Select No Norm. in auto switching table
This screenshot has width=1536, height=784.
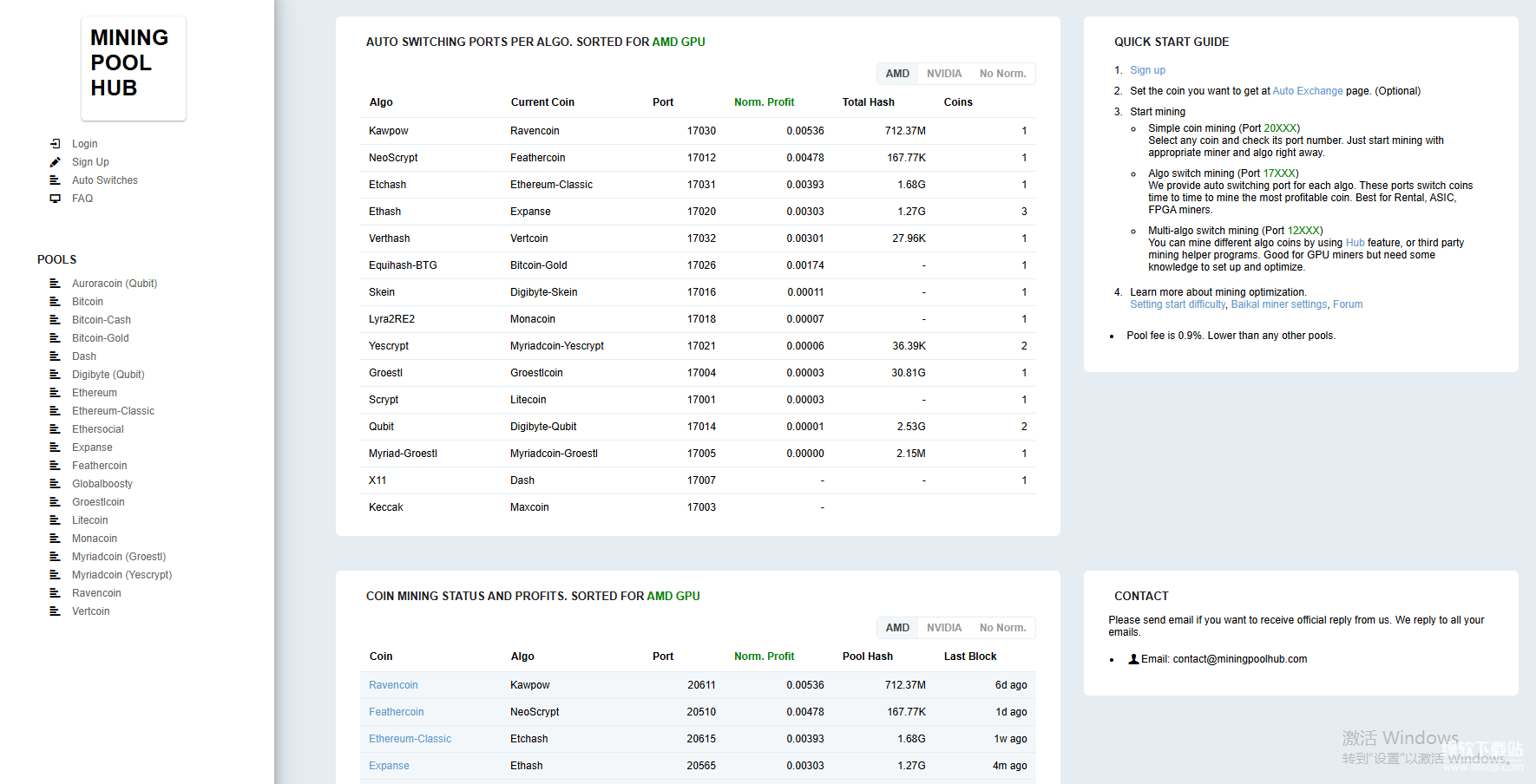pyautogui.click(x=1002, y=74)
